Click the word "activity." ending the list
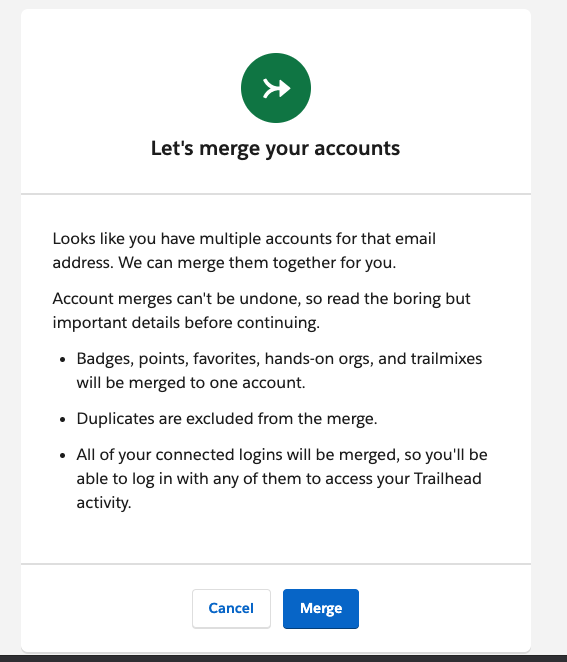 [104, 503]
